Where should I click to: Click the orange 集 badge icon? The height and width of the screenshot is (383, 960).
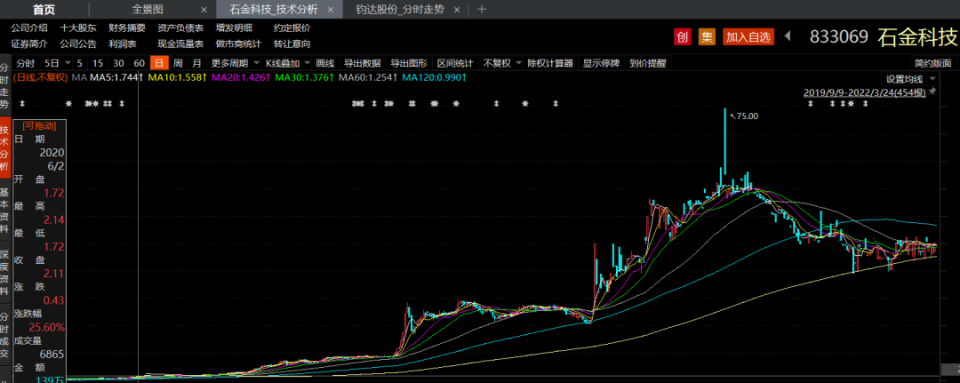click(707, 37)
